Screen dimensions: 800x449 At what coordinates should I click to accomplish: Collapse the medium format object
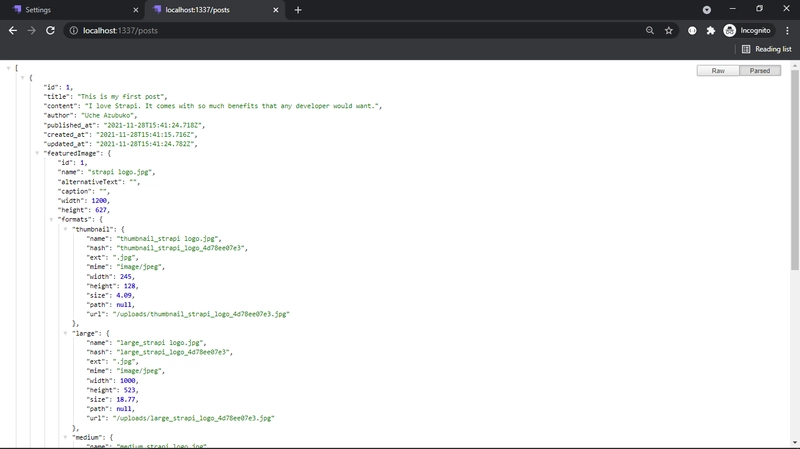(65, 437)
